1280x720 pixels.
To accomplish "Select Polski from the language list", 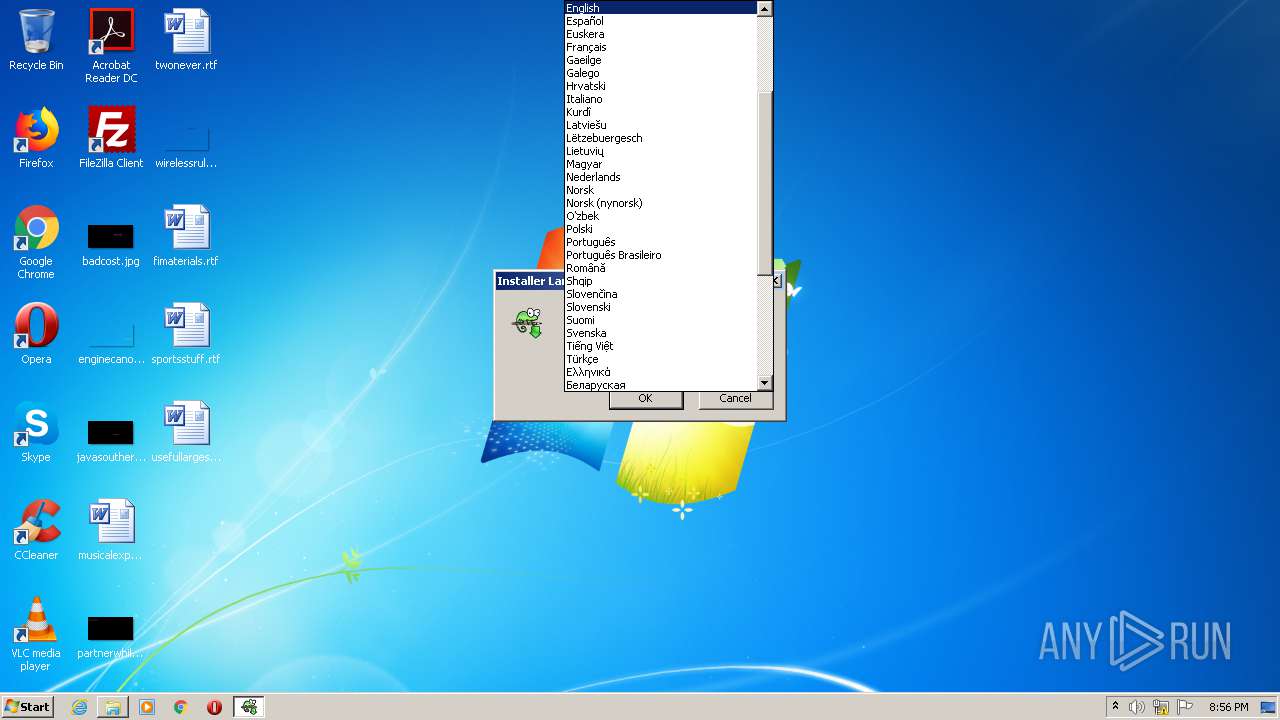I will [x=660, y=229].
